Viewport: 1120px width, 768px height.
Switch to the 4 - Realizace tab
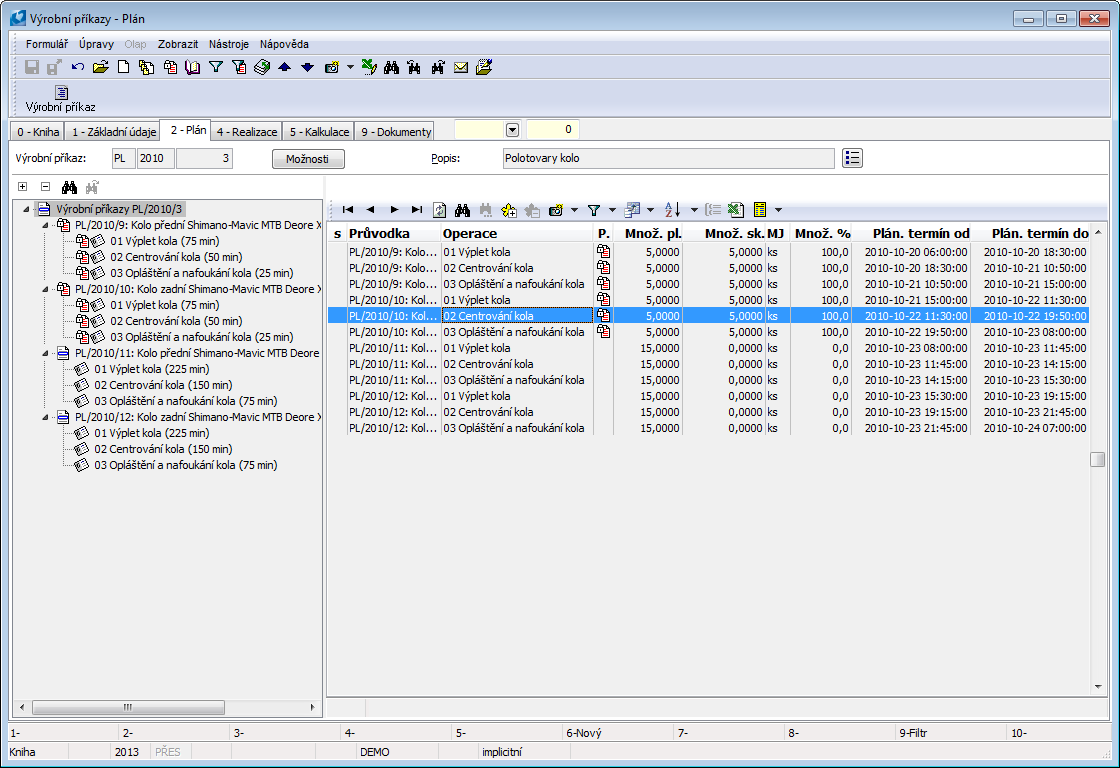click(247, 132)
